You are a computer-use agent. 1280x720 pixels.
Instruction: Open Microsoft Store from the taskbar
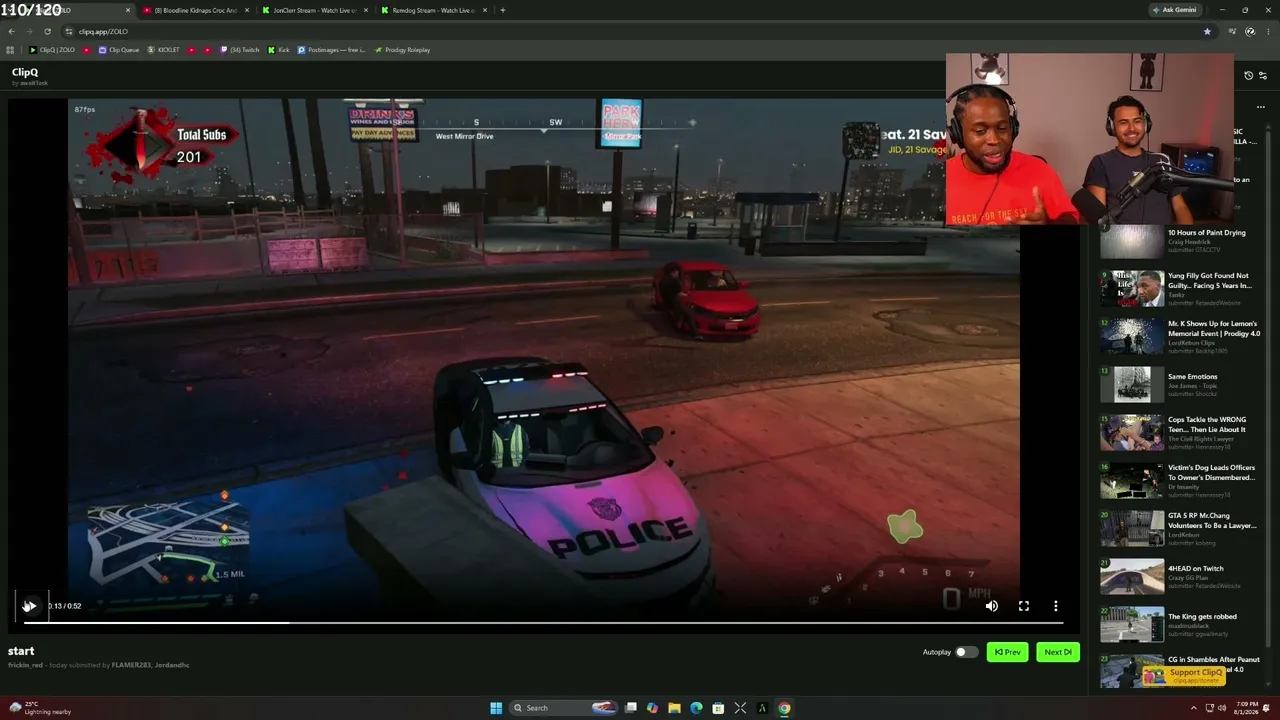coord(718,708)
